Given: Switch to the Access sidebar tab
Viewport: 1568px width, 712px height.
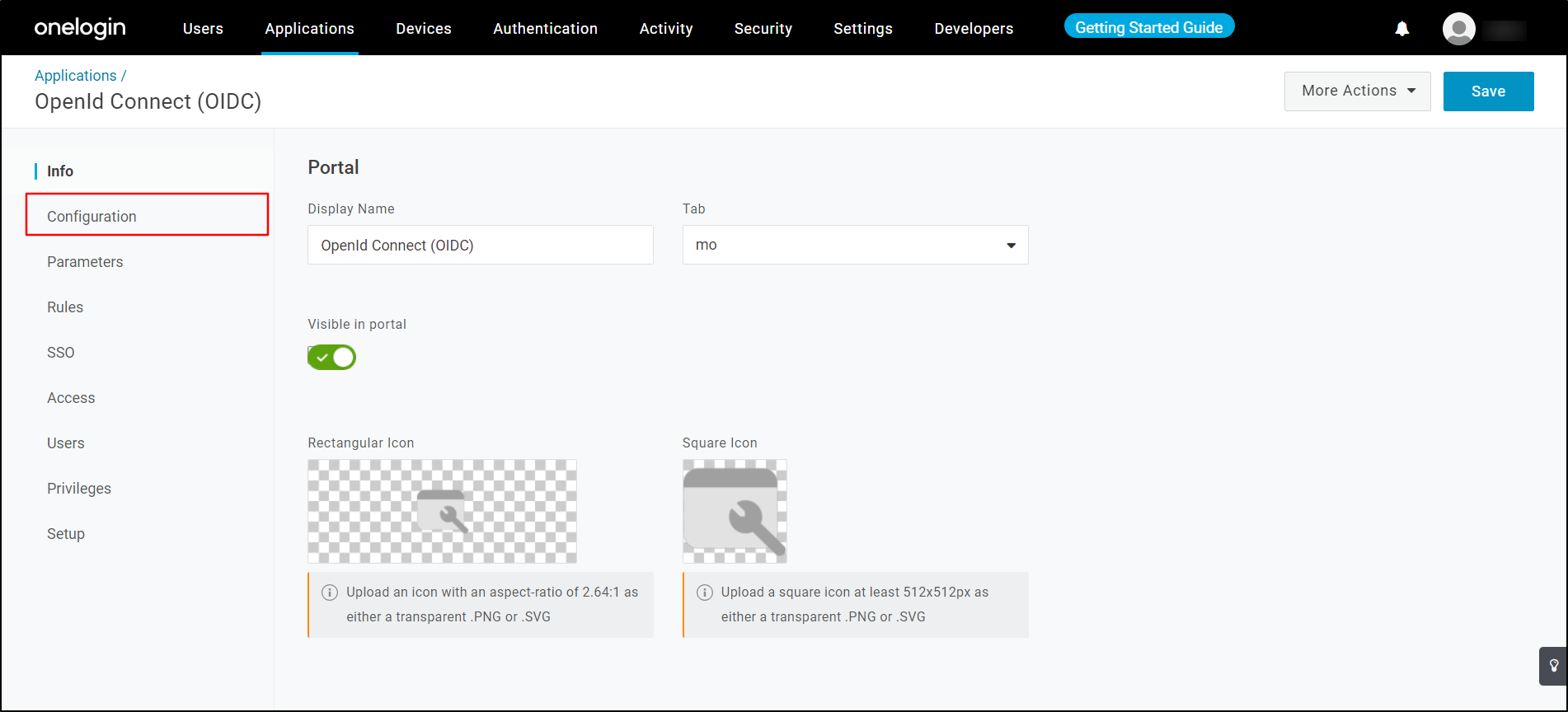Looking at the screenshot, I should 71,397.
